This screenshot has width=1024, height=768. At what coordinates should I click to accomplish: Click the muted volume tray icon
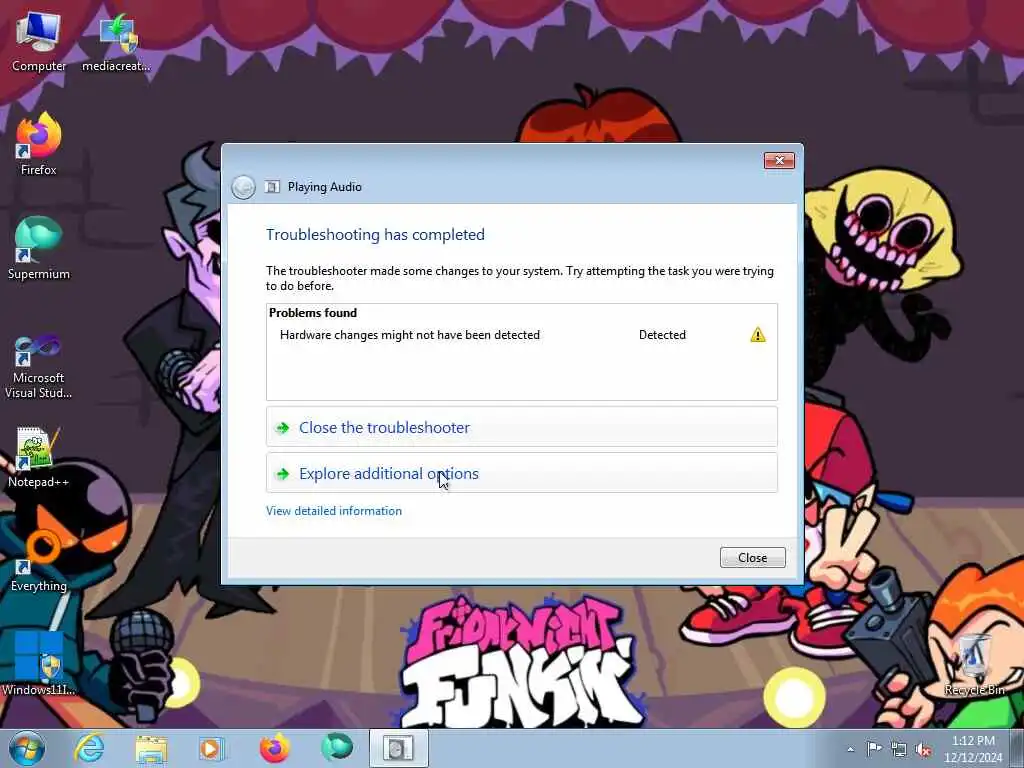923,749
